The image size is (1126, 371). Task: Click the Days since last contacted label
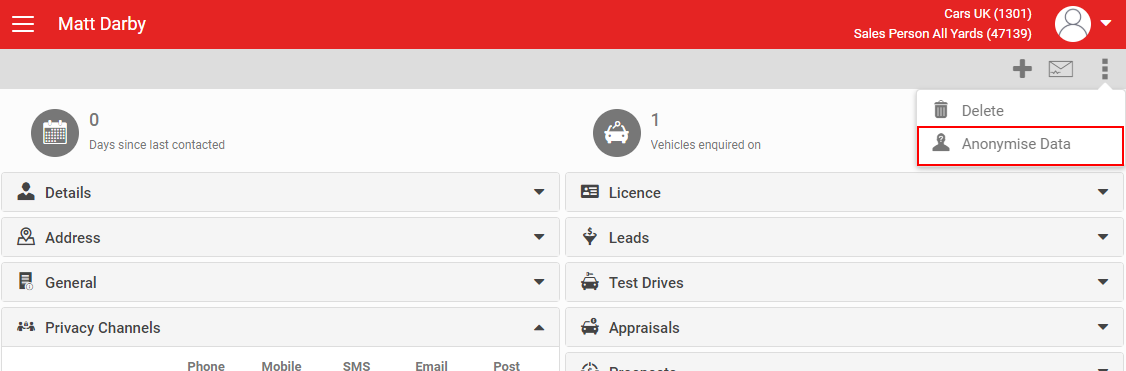[x=157, y=145]
